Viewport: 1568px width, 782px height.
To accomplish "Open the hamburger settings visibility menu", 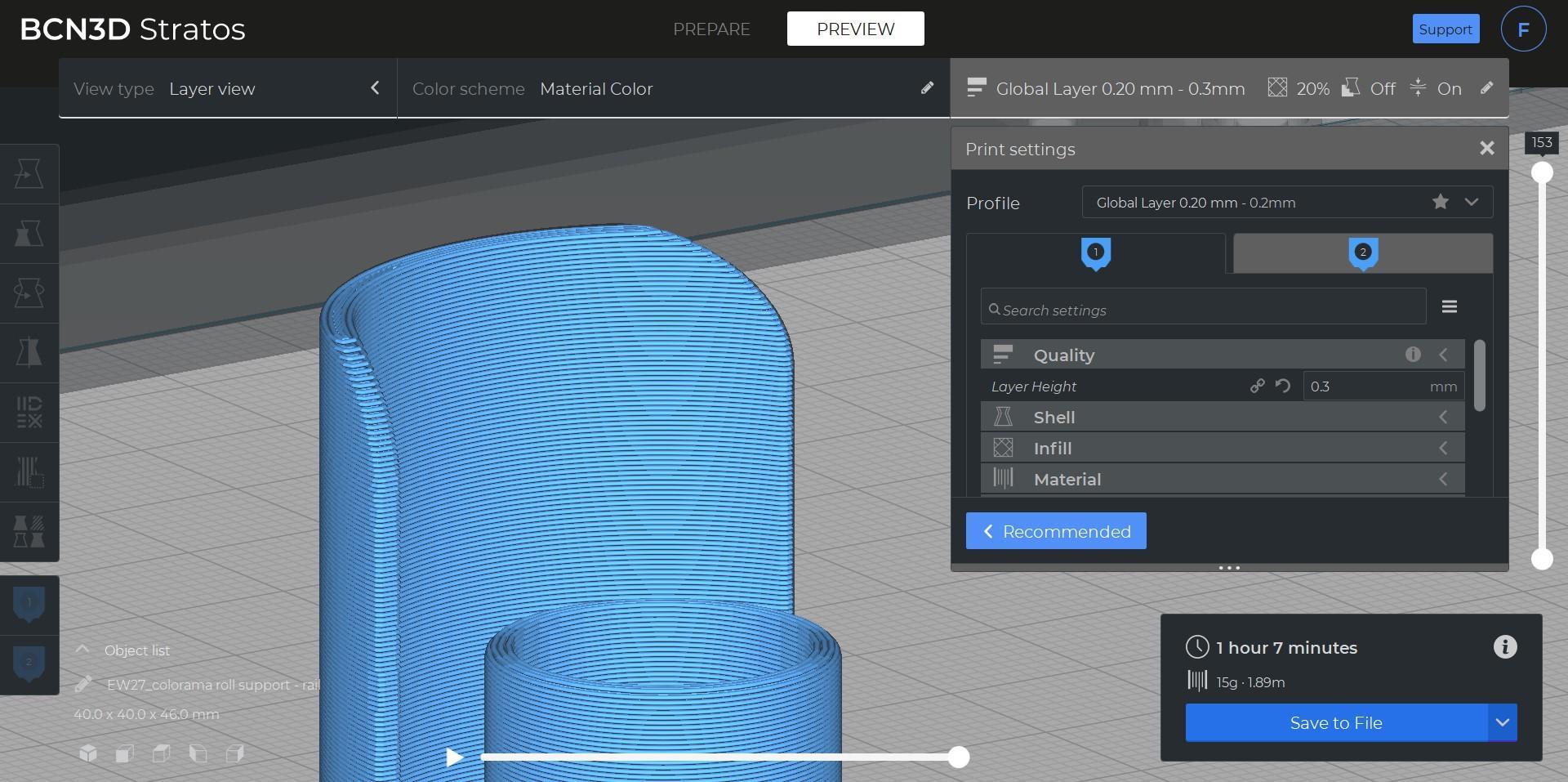I will point(1449,306).
